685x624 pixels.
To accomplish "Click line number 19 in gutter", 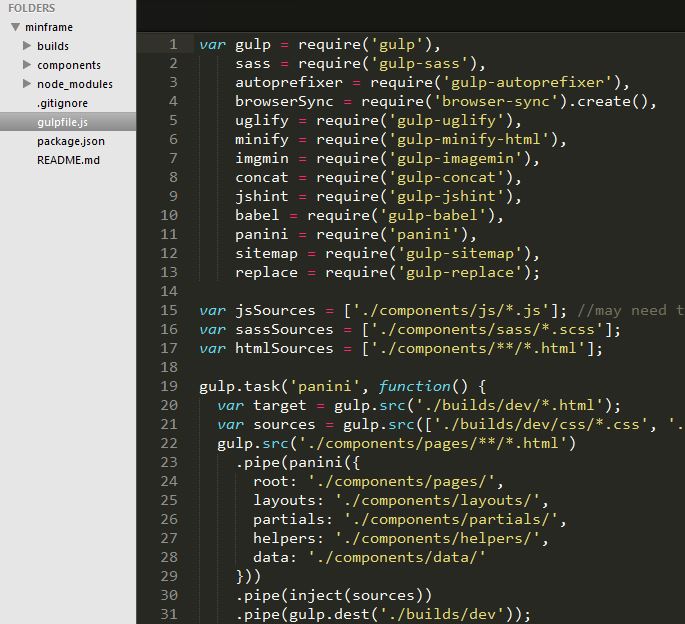I will click(169, 386).
